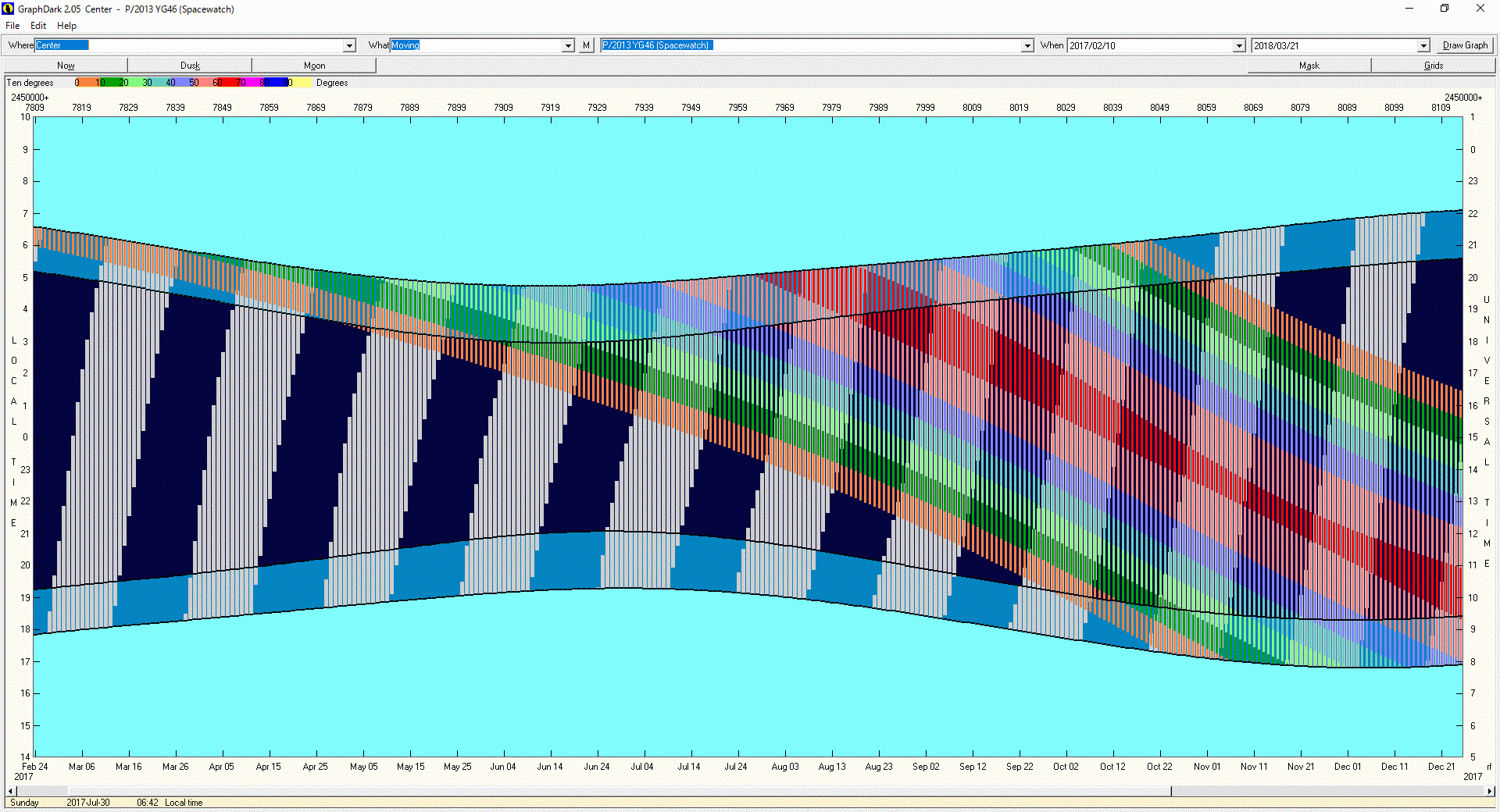Click the Julian day '7809' top axis label
1500x812 pixels.
click(x=34, y=108)
